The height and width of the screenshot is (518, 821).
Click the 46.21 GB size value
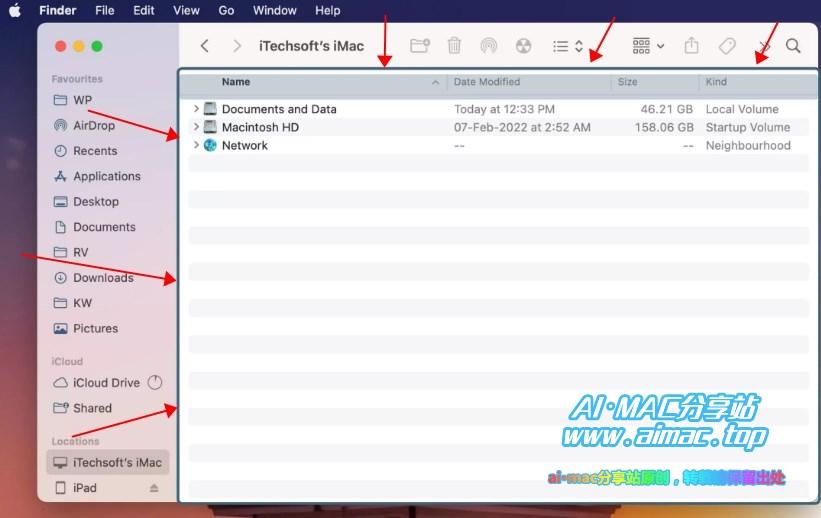(667, 109)
